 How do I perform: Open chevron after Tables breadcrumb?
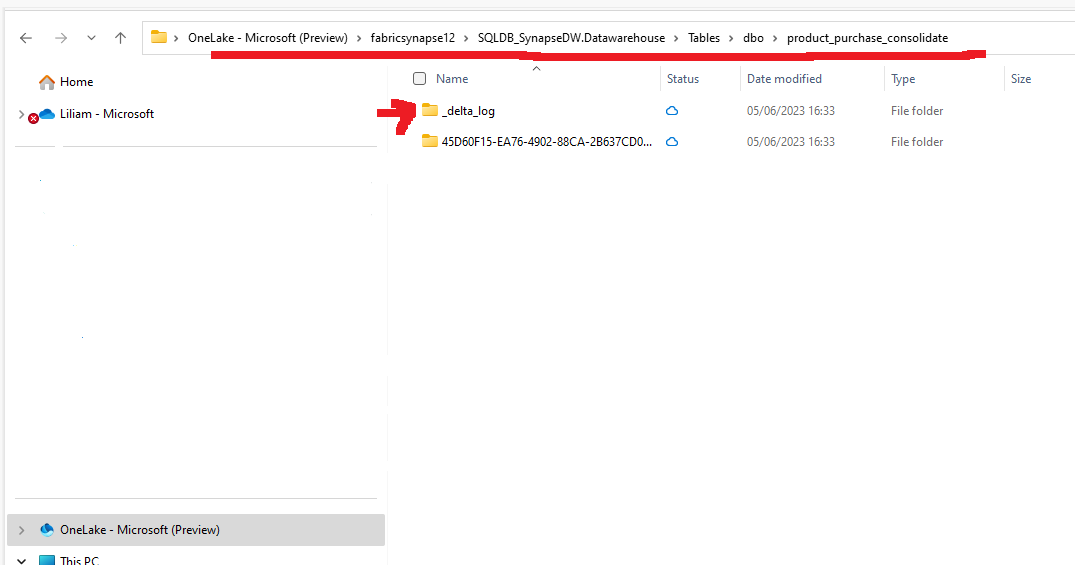point(732,38)
